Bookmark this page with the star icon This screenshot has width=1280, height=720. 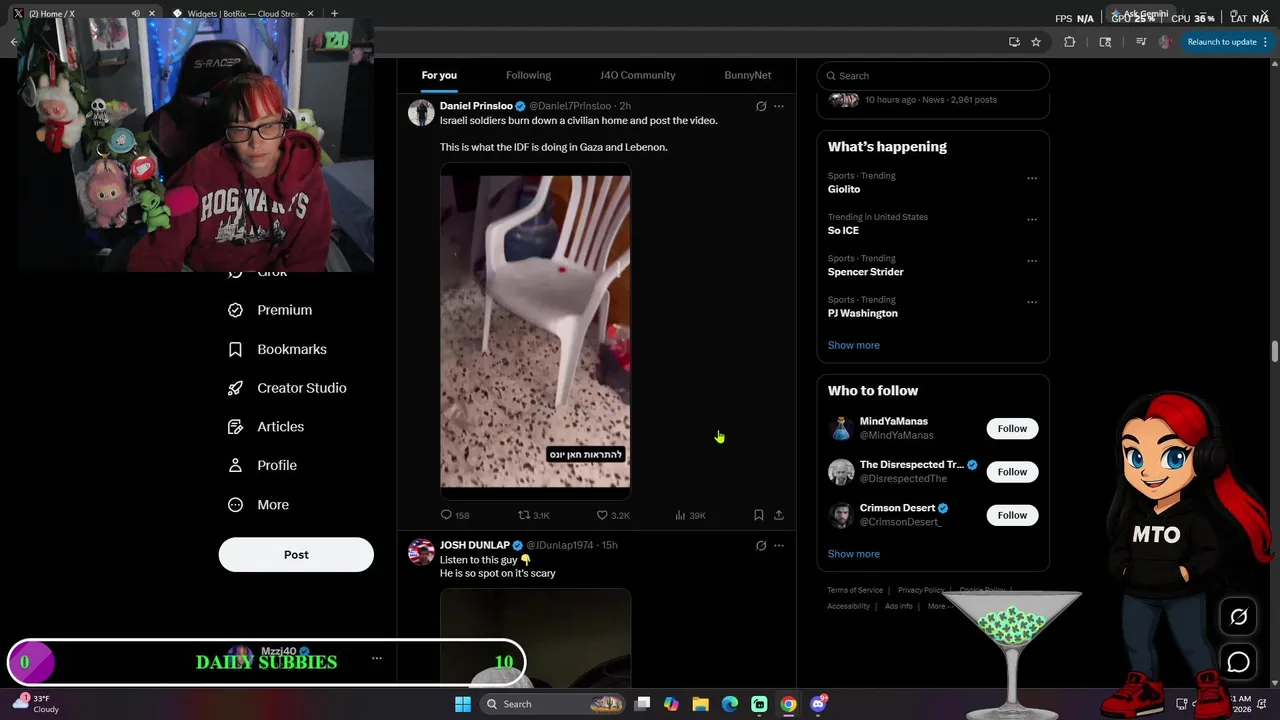point(1036,42)
